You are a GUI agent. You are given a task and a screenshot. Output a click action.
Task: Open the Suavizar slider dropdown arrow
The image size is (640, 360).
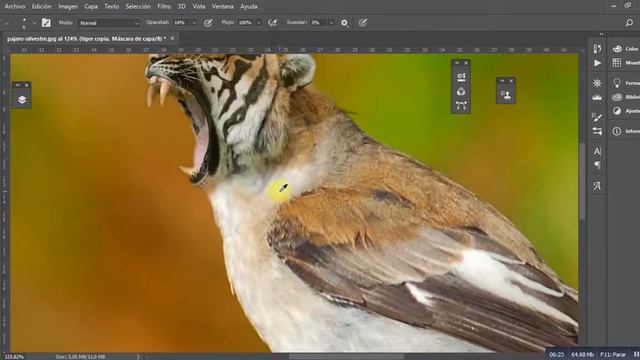[x=331, y=23]
